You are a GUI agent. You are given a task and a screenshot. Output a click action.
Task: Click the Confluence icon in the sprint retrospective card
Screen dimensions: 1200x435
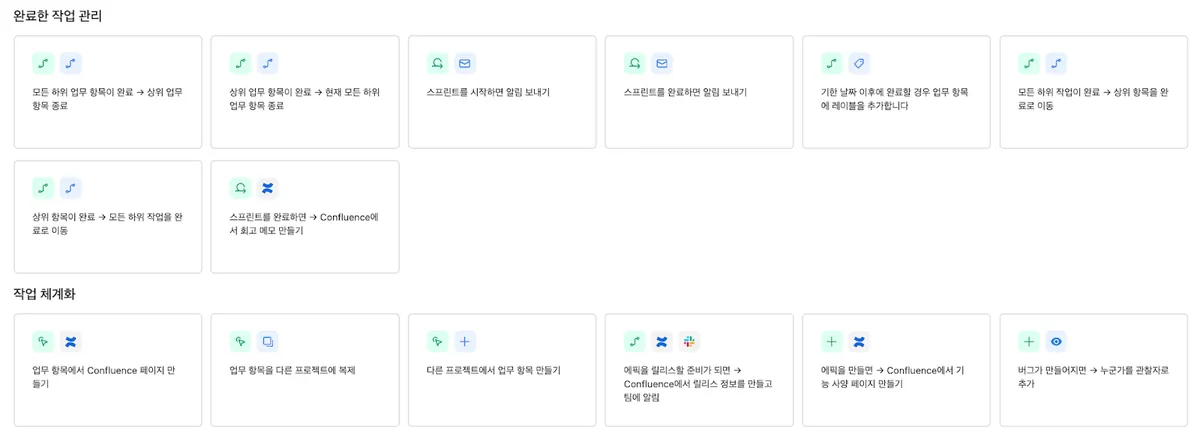click(268, 187)
